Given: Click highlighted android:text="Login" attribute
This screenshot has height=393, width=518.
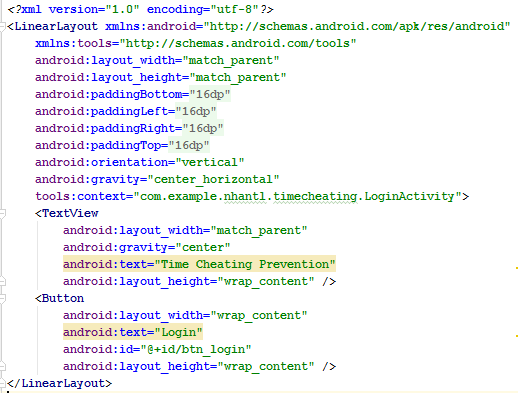Looking at the screenshot, I should [x=133, y=332].
